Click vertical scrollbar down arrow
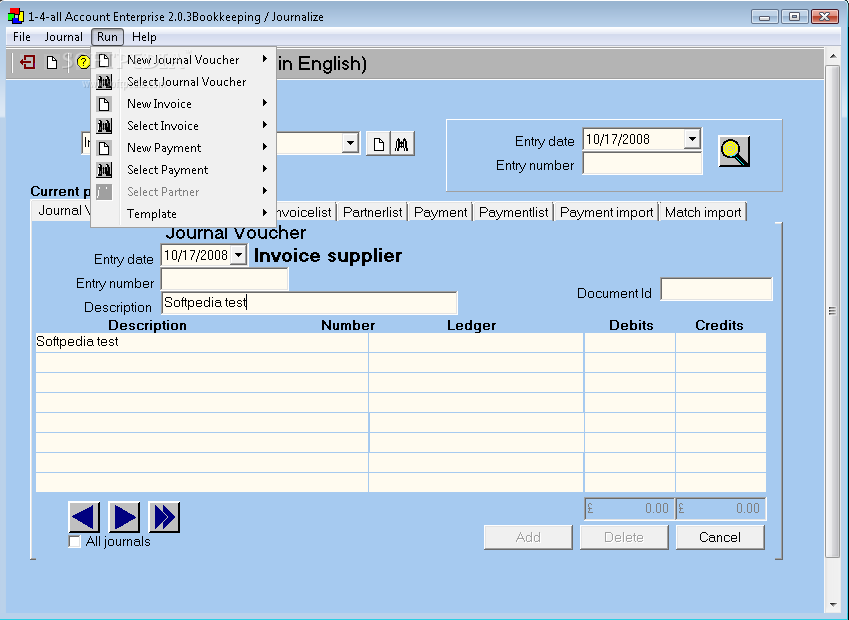 832,604
